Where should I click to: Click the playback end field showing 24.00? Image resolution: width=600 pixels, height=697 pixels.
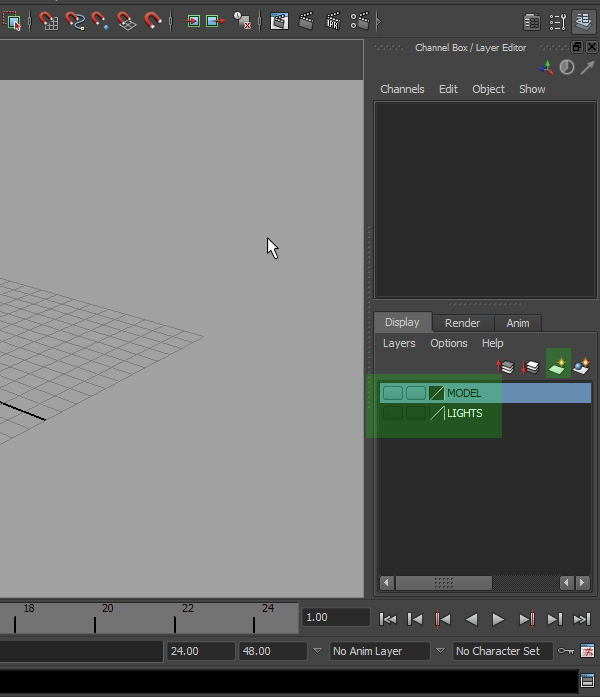pos(200,651)
